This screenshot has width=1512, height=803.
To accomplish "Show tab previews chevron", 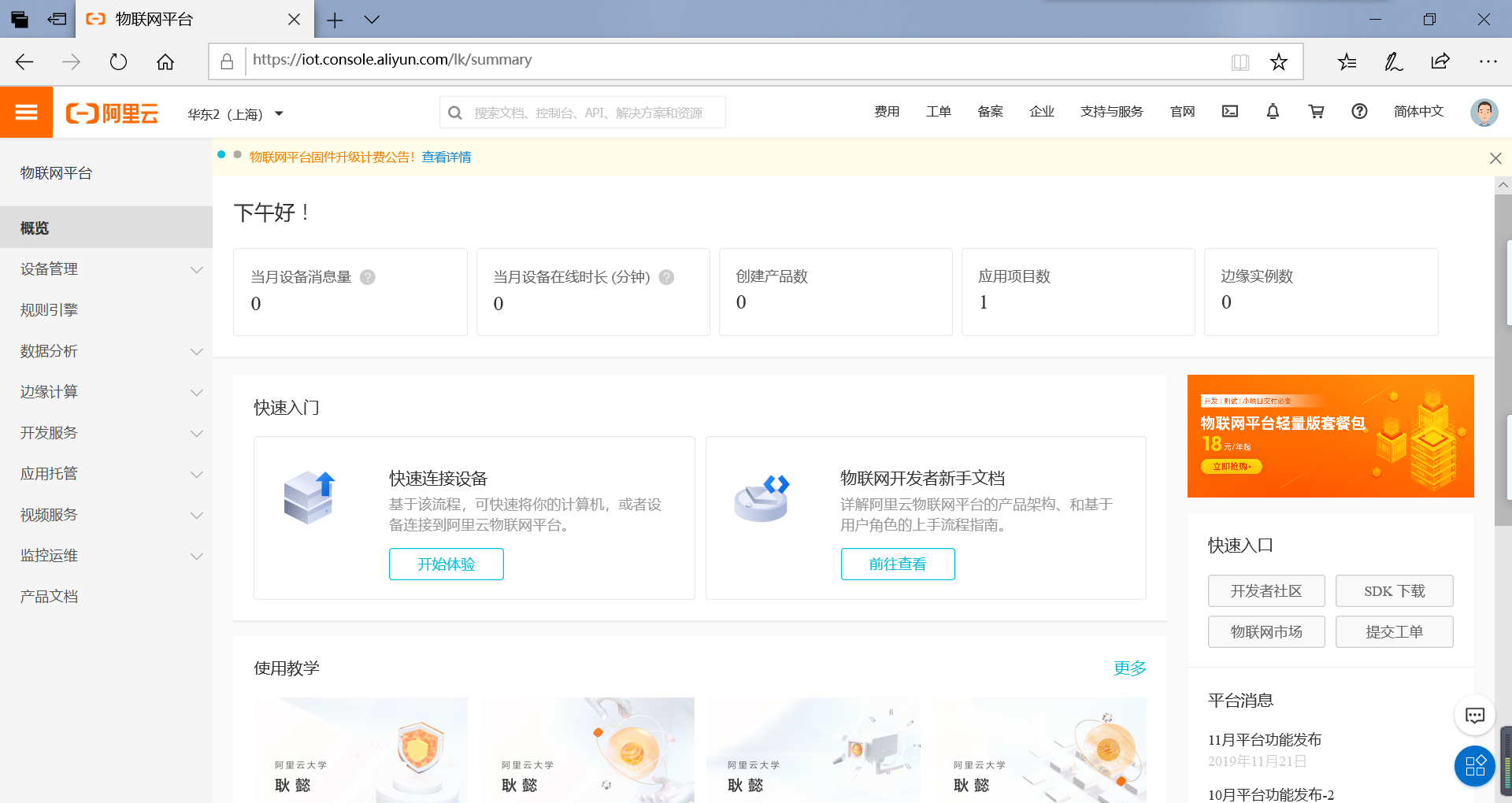I will pos(372,20).
